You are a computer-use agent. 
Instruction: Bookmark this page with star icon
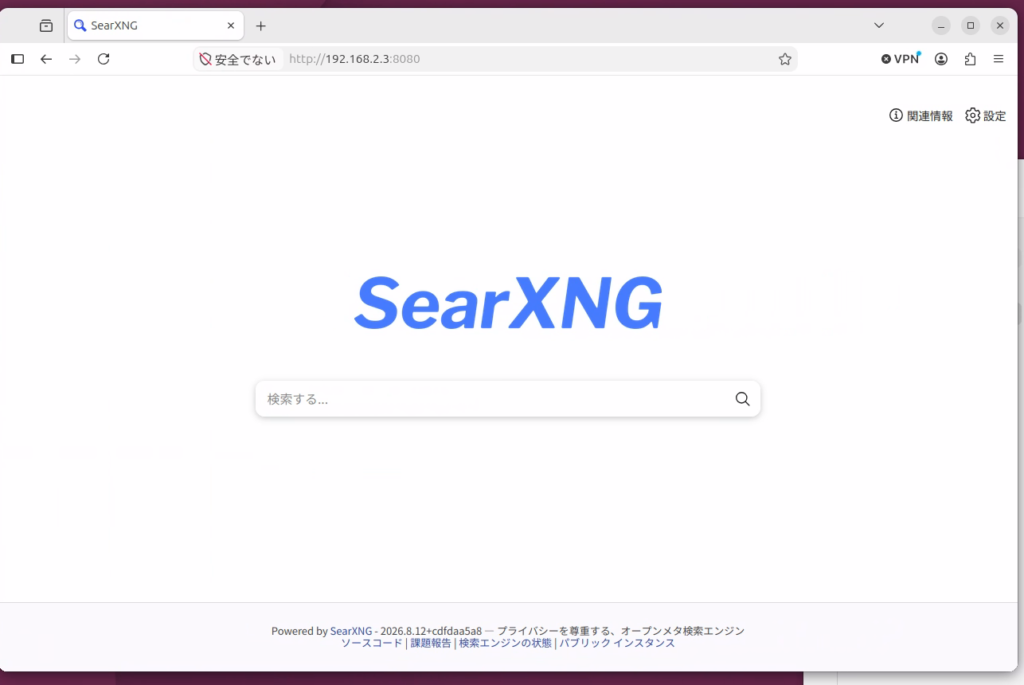tap(784, 59)
